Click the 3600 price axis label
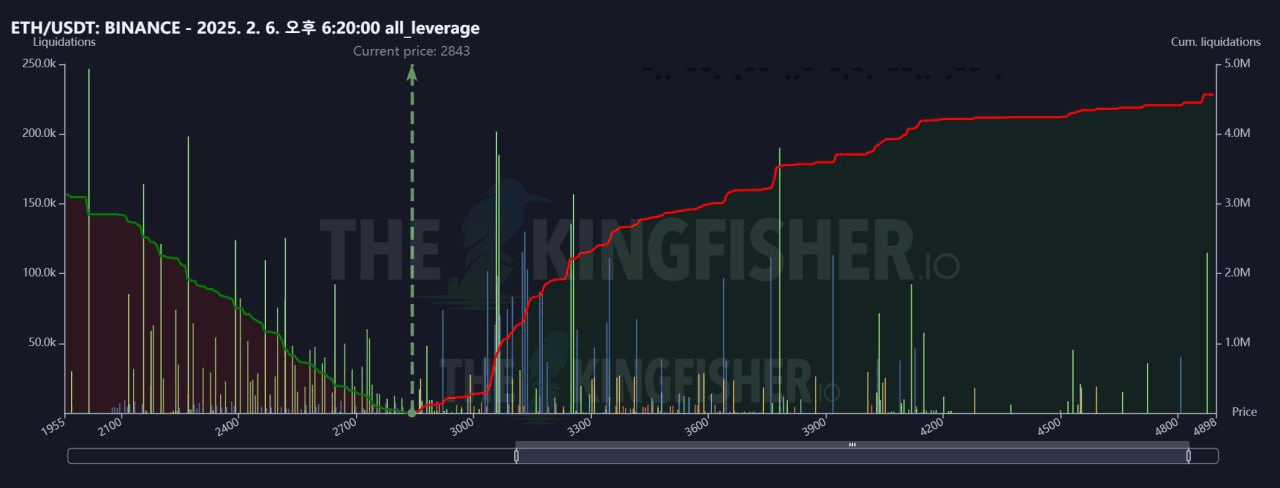 pos(695,427)
